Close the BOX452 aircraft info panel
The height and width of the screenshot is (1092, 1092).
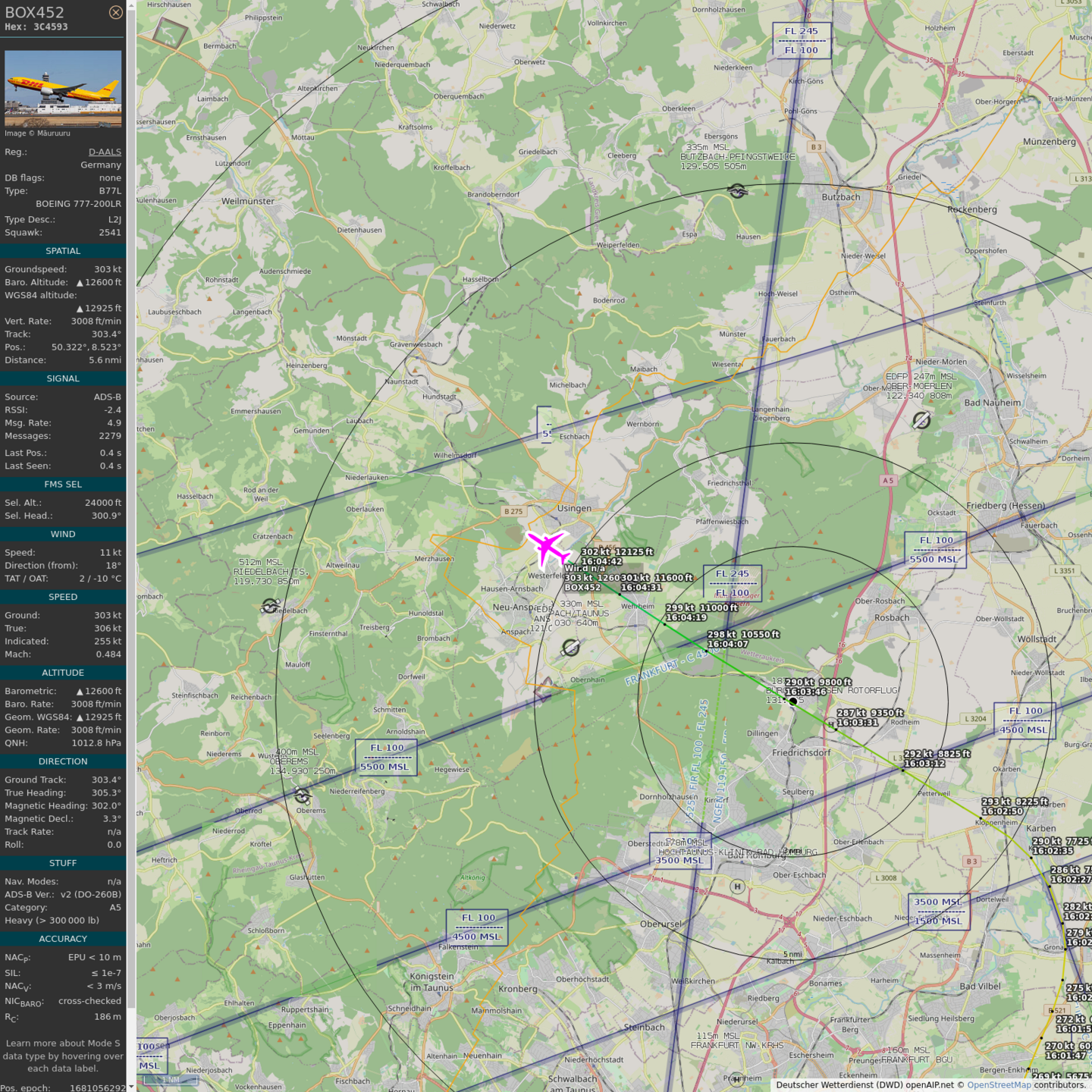115,12
